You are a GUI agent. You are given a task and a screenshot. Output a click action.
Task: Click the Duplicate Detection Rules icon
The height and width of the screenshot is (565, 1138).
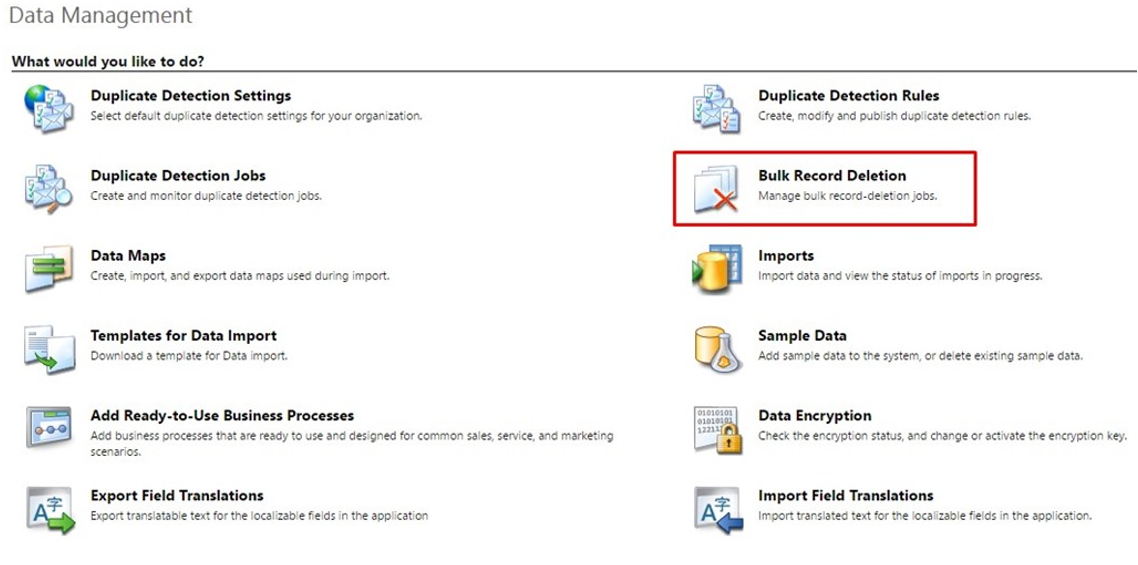coord(716,109)
